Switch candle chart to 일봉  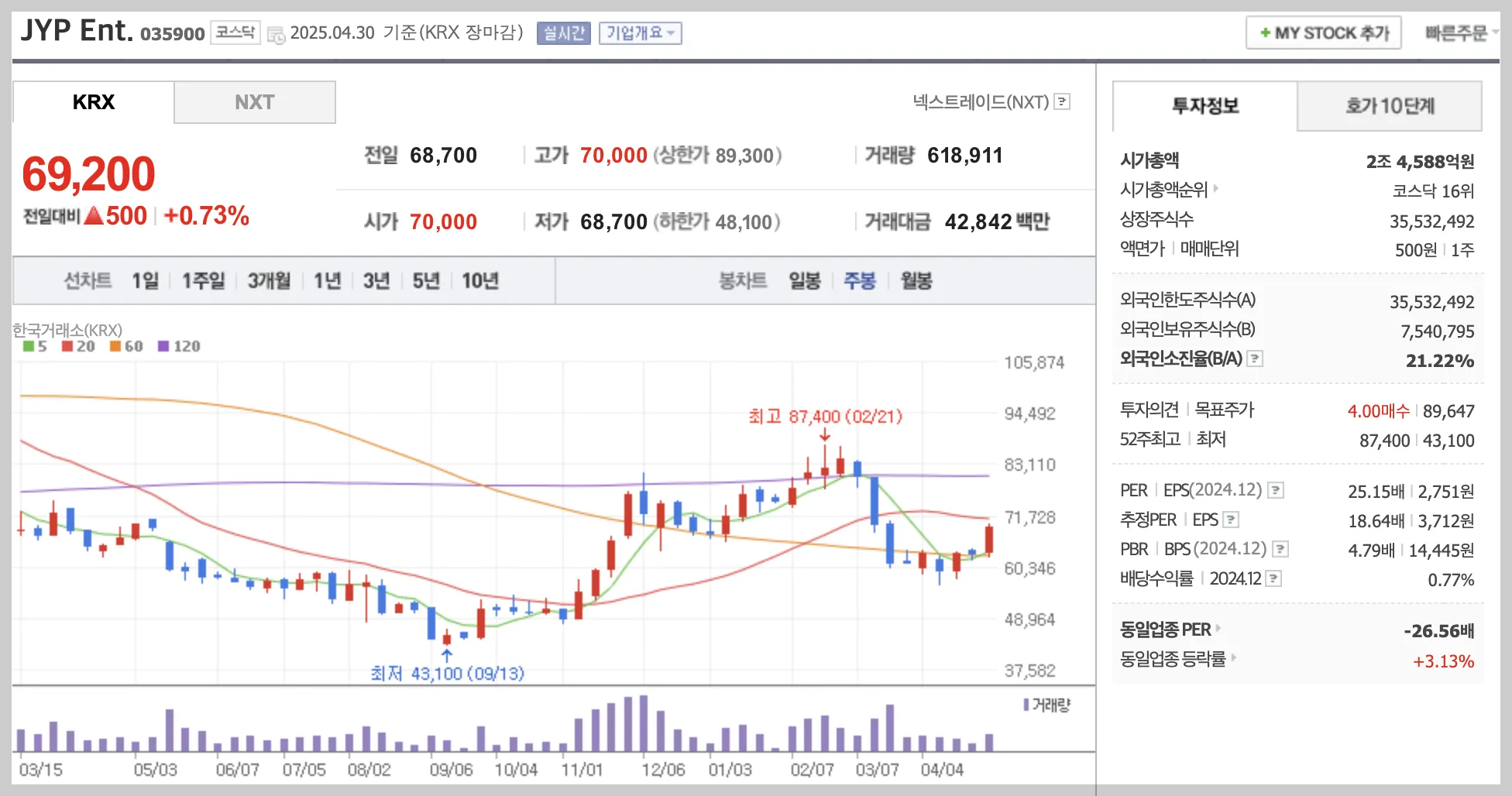tap(805, 280)
